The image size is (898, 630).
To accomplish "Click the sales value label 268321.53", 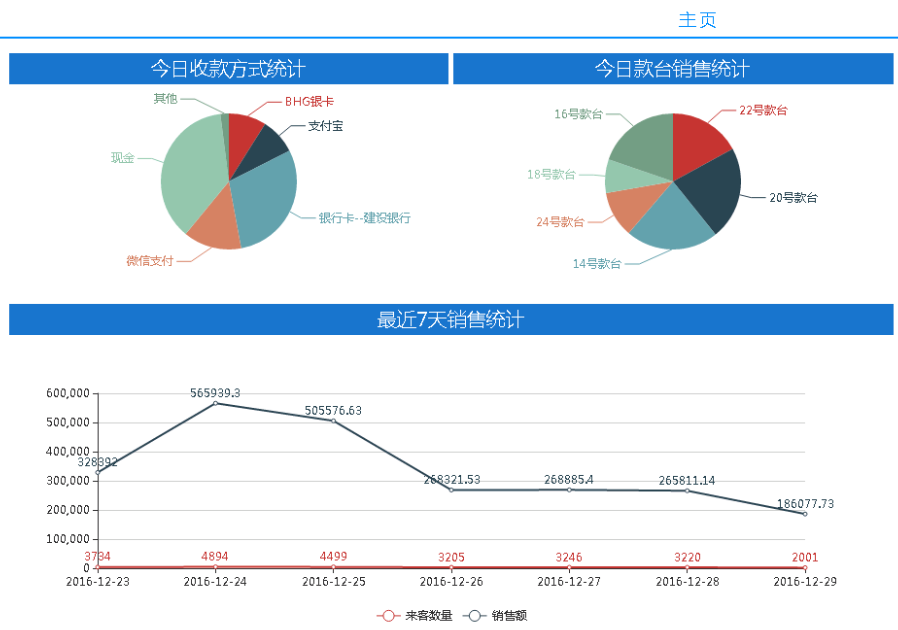I will (452, 479).
